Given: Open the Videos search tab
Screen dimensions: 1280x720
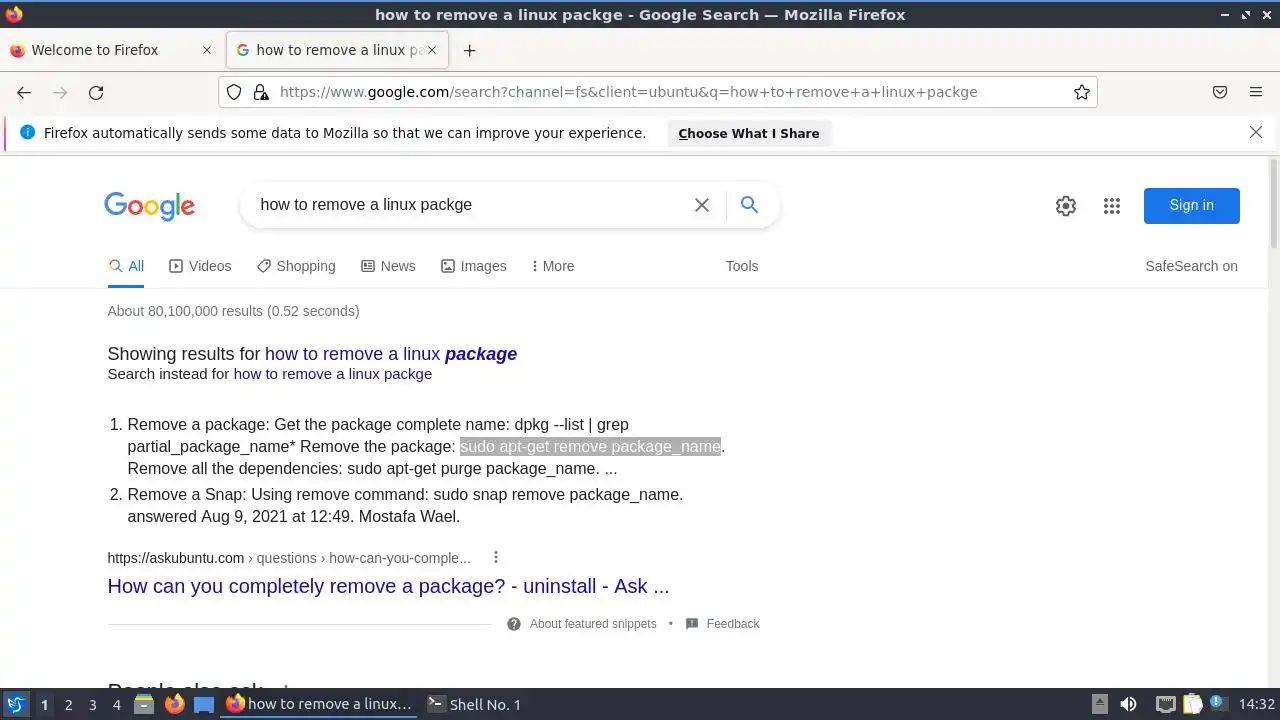Looking at the screenshot, I should coord(200,266).
